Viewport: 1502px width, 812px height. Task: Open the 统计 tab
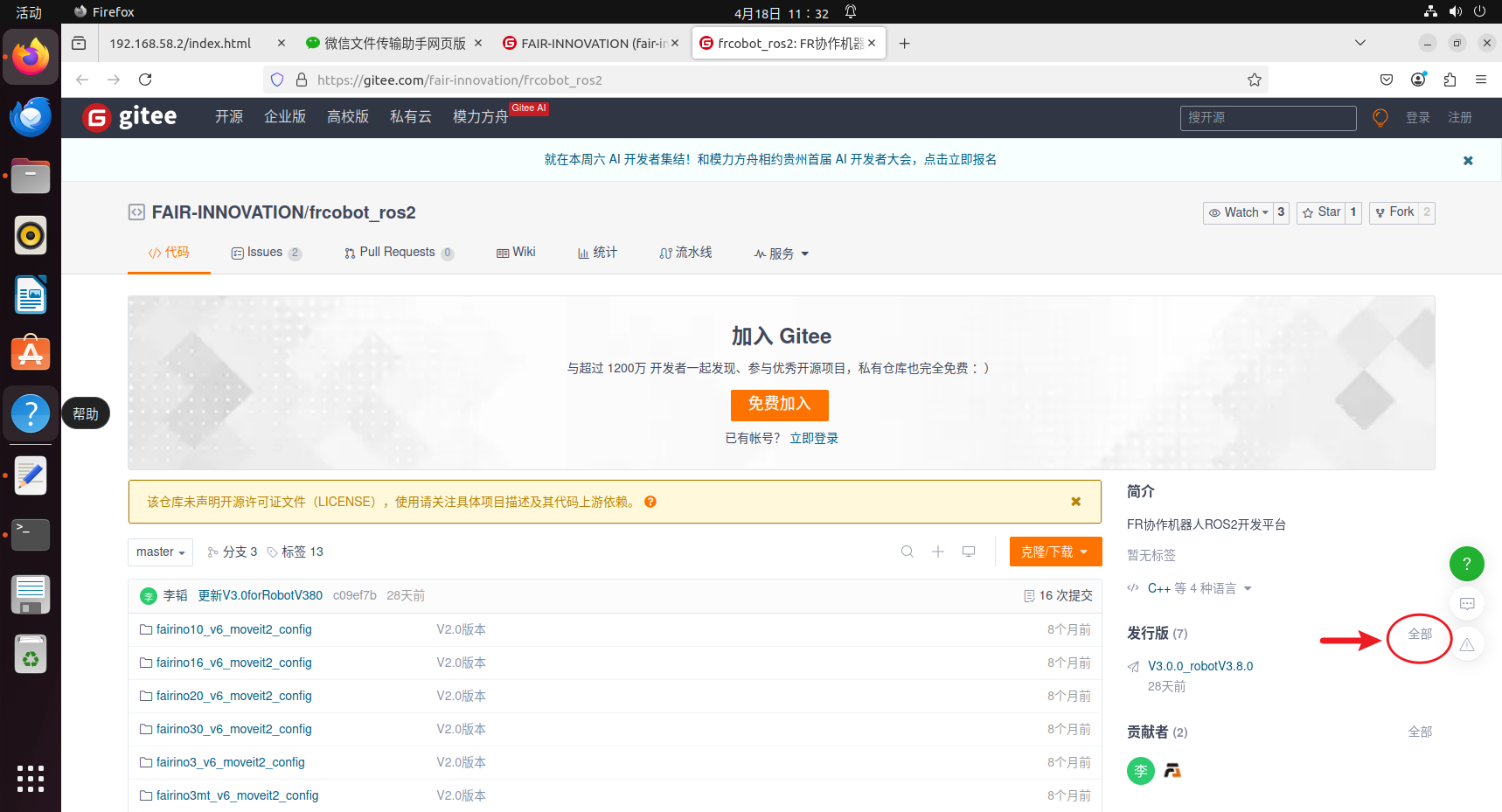(597, 253)
